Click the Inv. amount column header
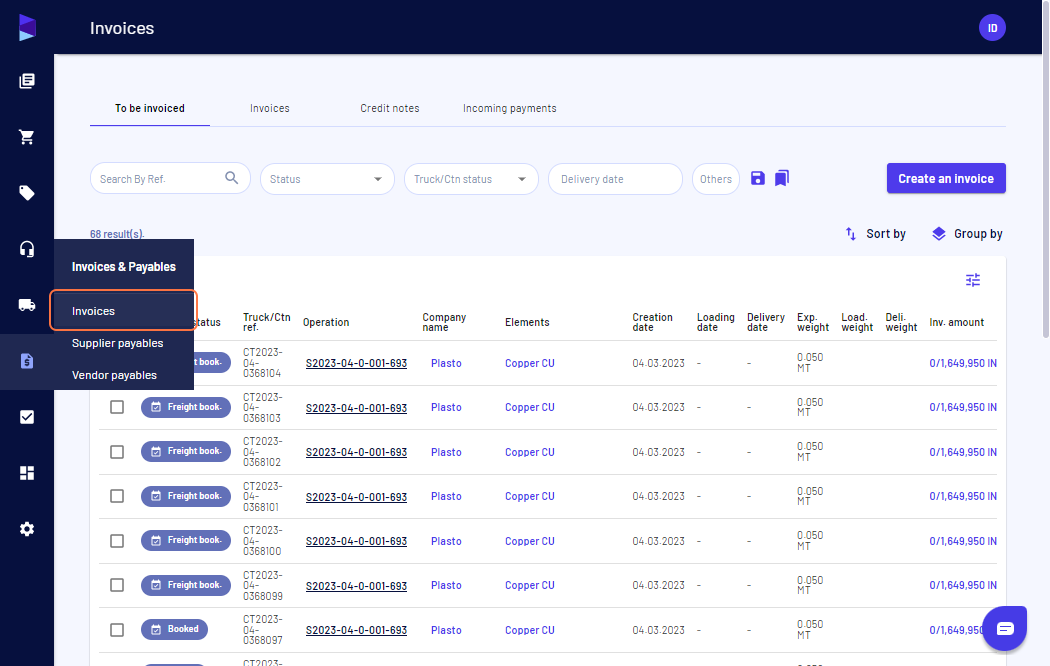This screenshot has height=666, width=1050. coord(956,322)
